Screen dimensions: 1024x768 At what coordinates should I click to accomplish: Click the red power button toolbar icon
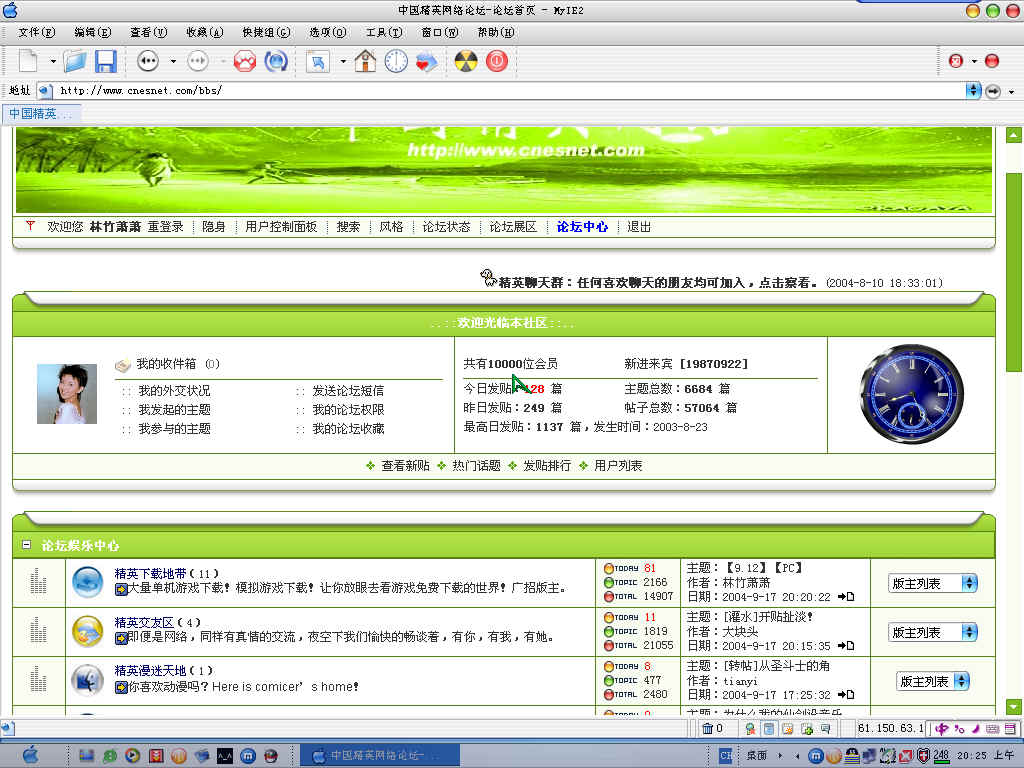(x=497, y=61)
